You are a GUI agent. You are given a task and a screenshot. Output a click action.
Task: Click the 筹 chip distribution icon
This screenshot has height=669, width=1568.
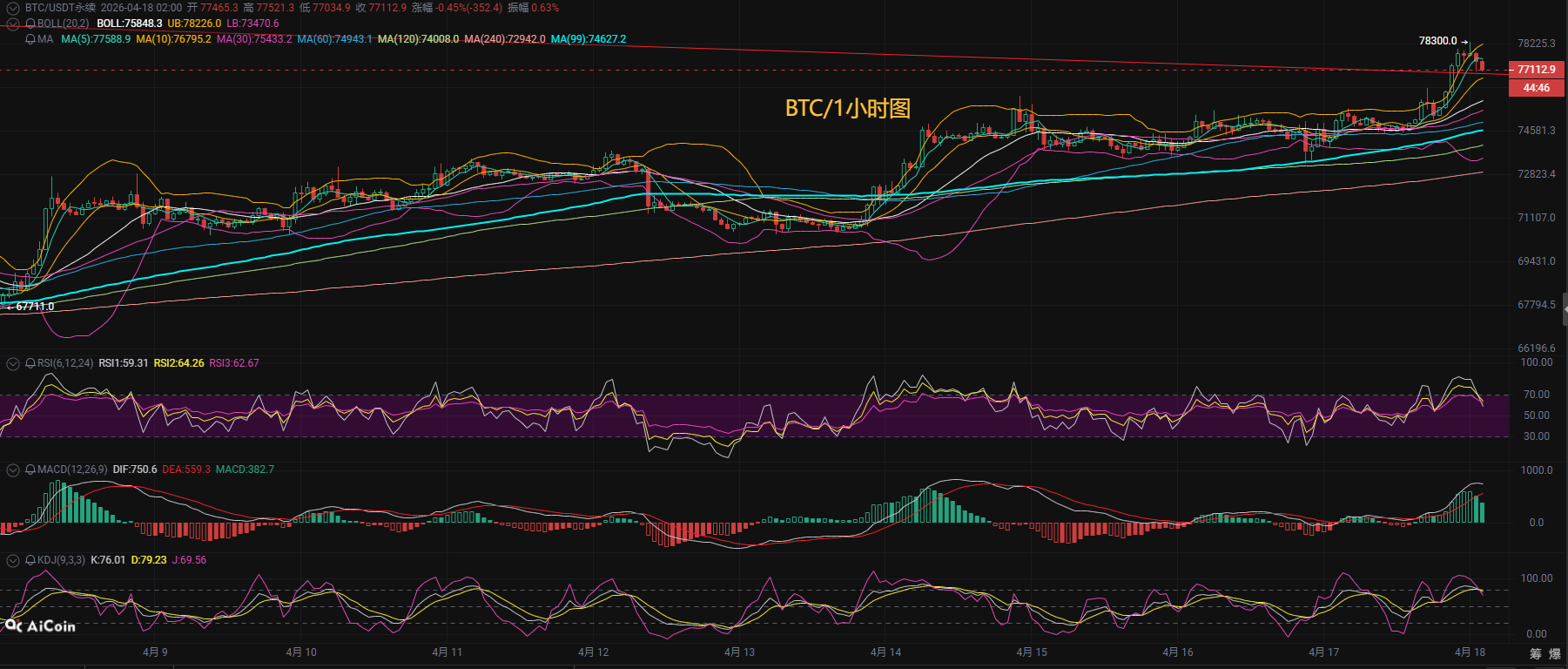point(1536,653)
